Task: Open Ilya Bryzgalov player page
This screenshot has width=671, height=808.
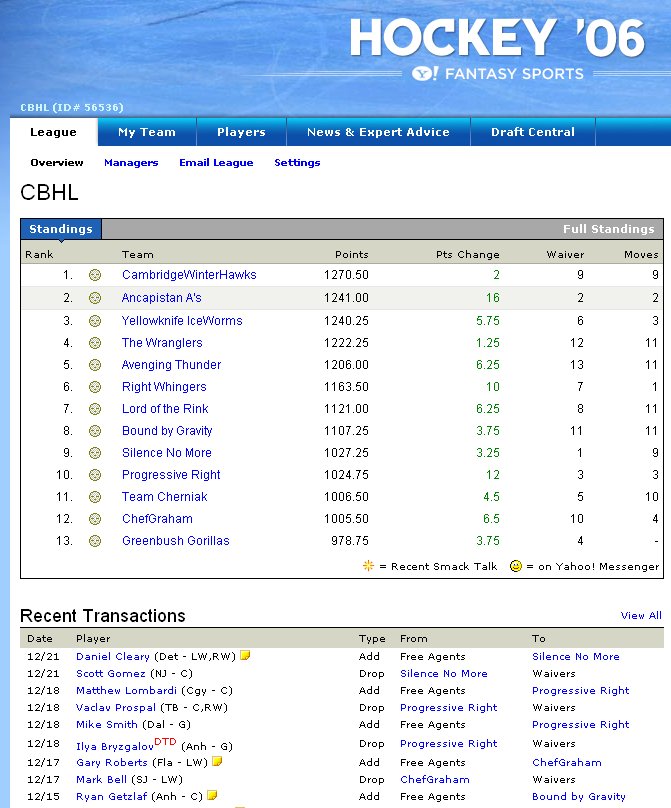Action: pos(115,746)
